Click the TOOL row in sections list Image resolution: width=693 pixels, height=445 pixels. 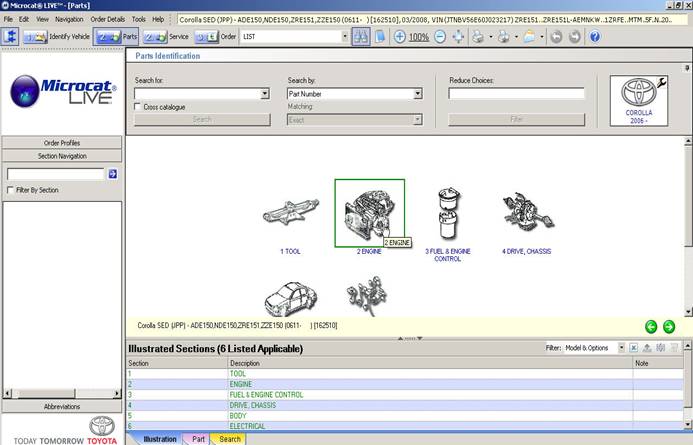point(404,374)
